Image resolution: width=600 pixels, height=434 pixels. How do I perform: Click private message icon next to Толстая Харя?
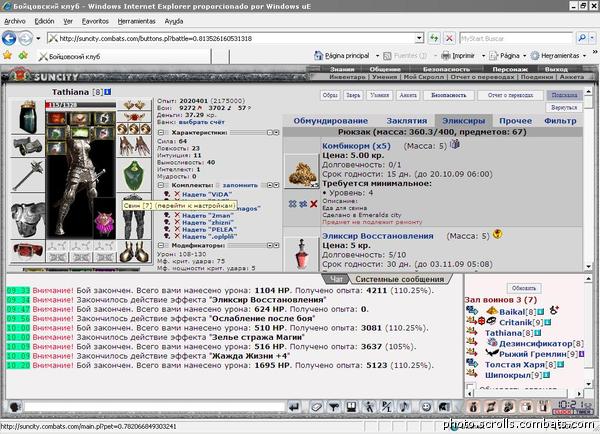[472, 363]
